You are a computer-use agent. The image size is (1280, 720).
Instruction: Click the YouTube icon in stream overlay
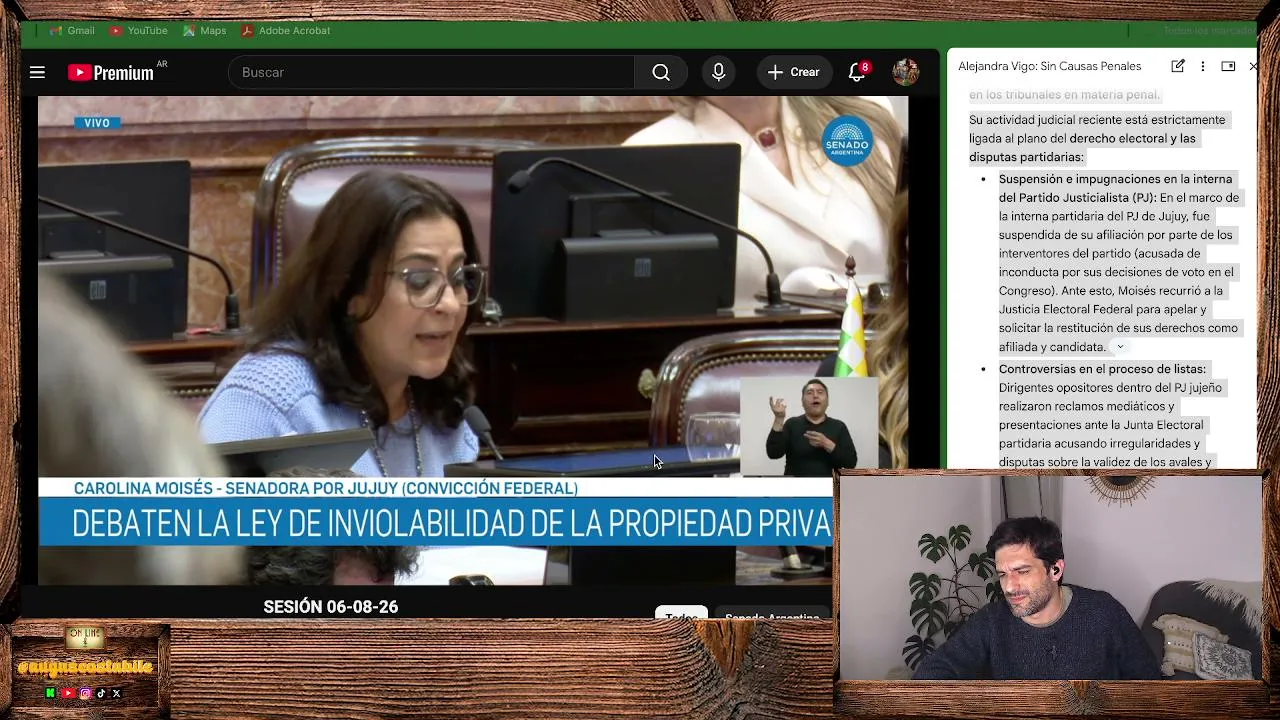click(x=68, y=693)
